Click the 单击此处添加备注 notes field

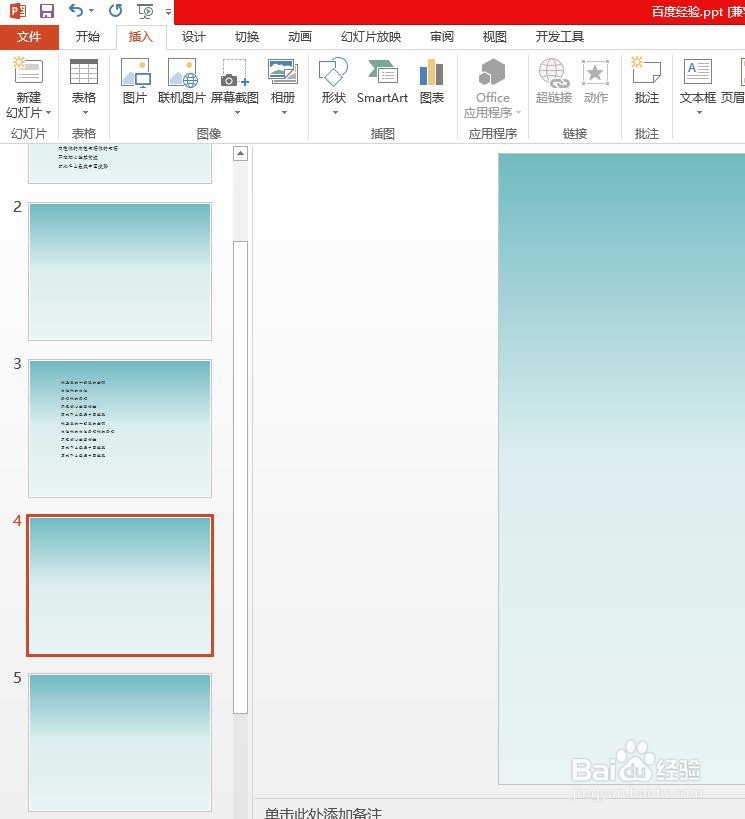323,812
